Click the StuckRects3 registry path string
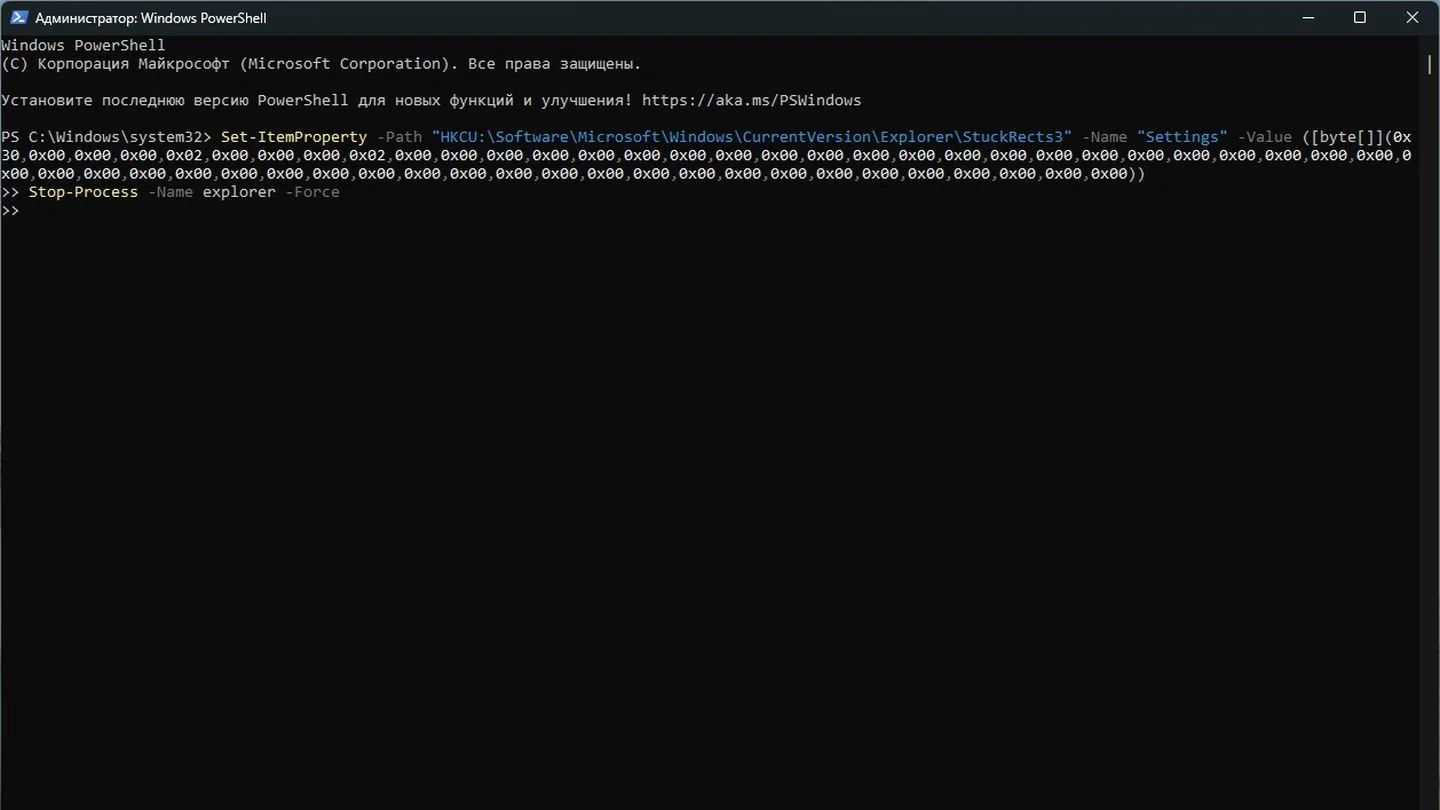This screenshot has width=1440, height=810. [752, 137]
